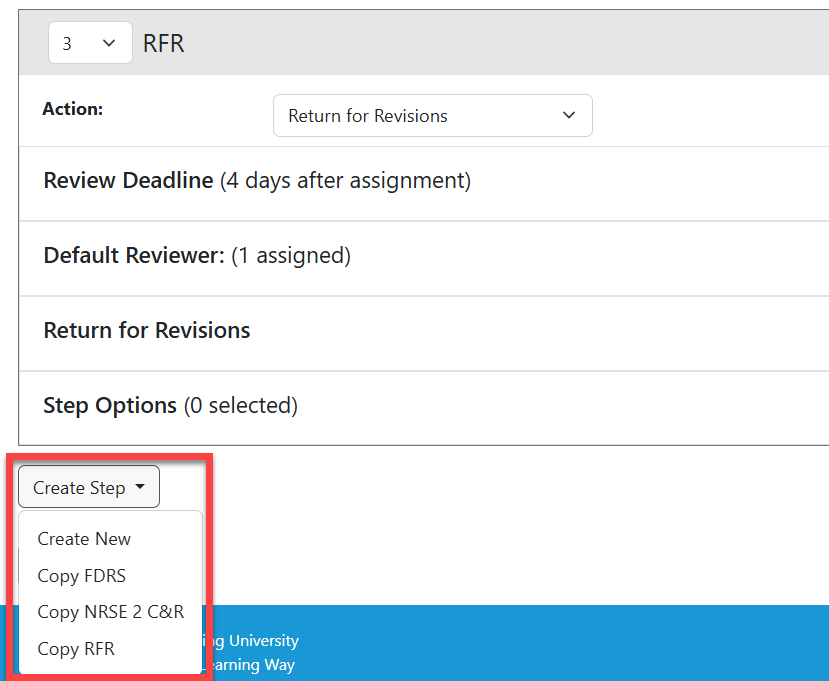Choose "Copy NRSE 2 C&R" option
Viewport: 829px width, 681px height.
110,612
